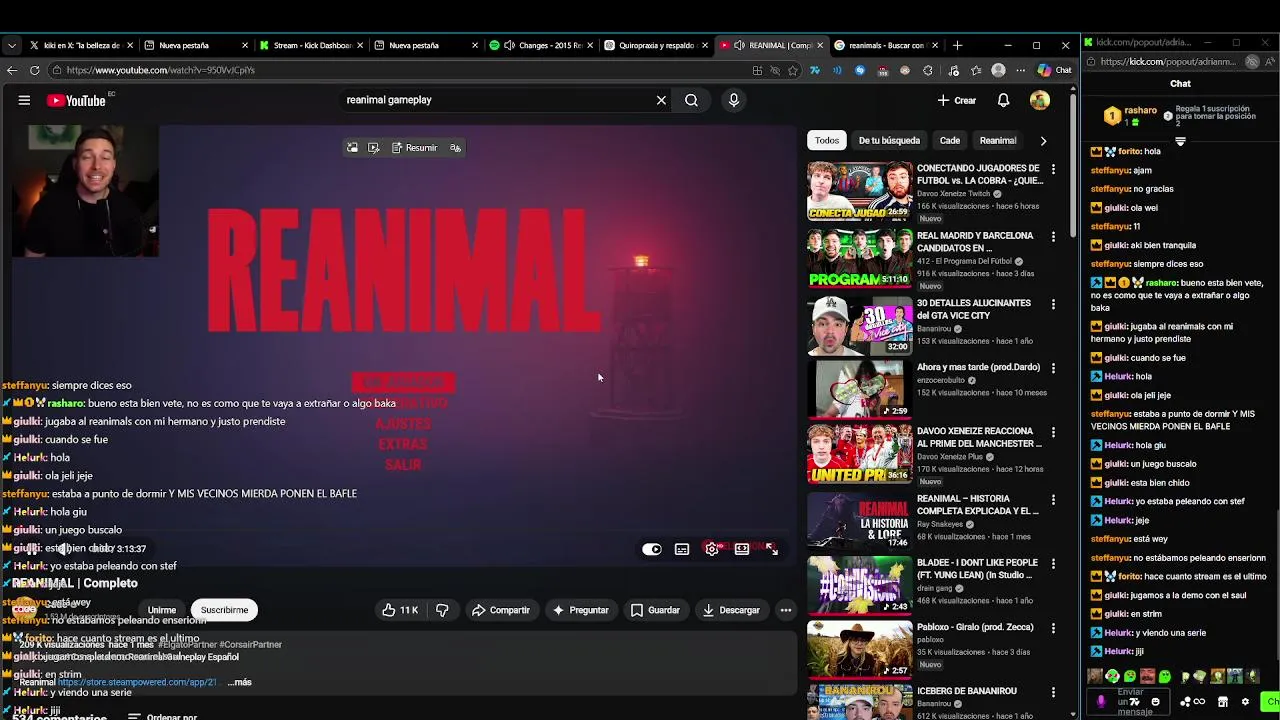Image resolution: width=1280 pixels, height=720 pixels.
Task: Click the translate icon beside Resumir
Action: pyautogui.click(x=456, y=148)
